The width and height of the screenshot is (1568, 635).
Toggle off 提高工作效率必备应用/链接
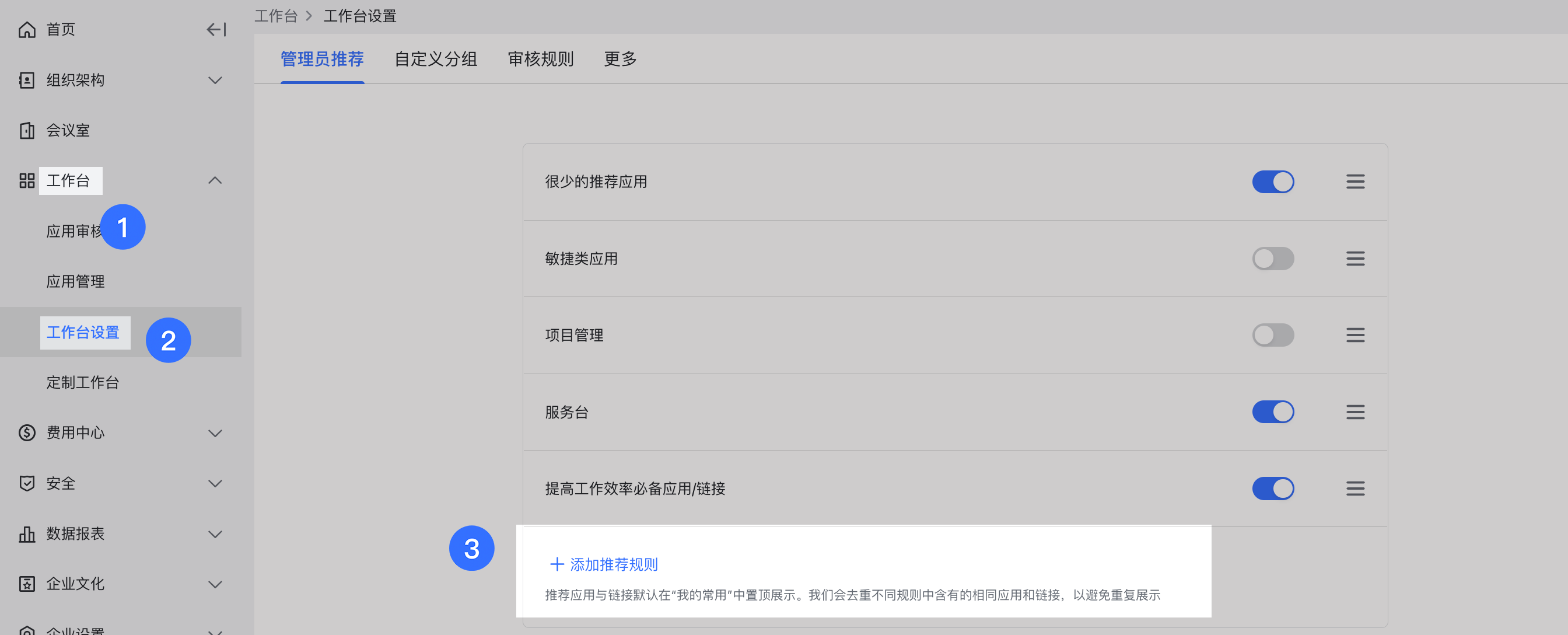coord(1273,489)
